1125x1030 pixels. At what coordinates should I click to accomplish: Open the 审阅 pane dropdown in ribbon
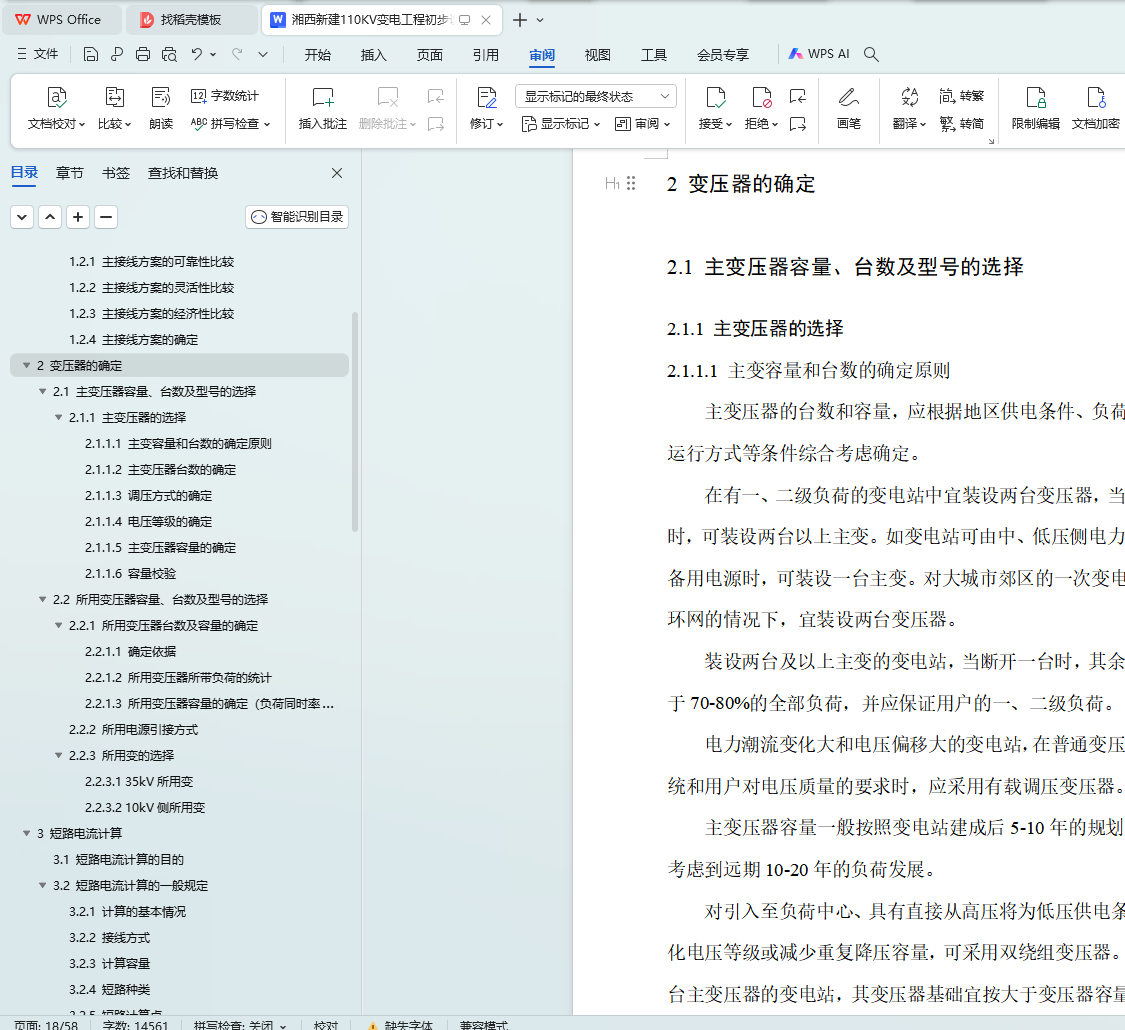point(643,123)
